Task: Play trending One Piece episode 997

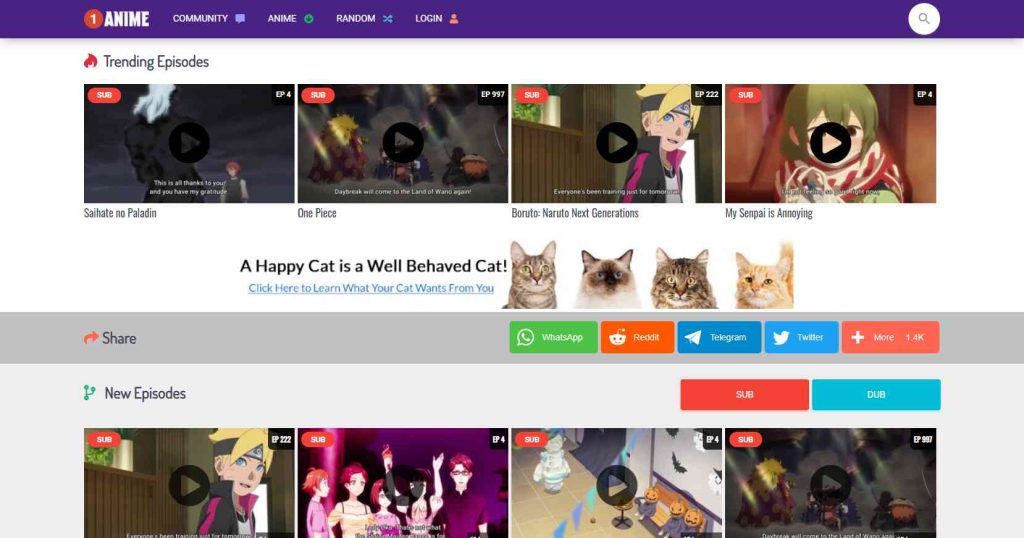Action: coord(403,143)
